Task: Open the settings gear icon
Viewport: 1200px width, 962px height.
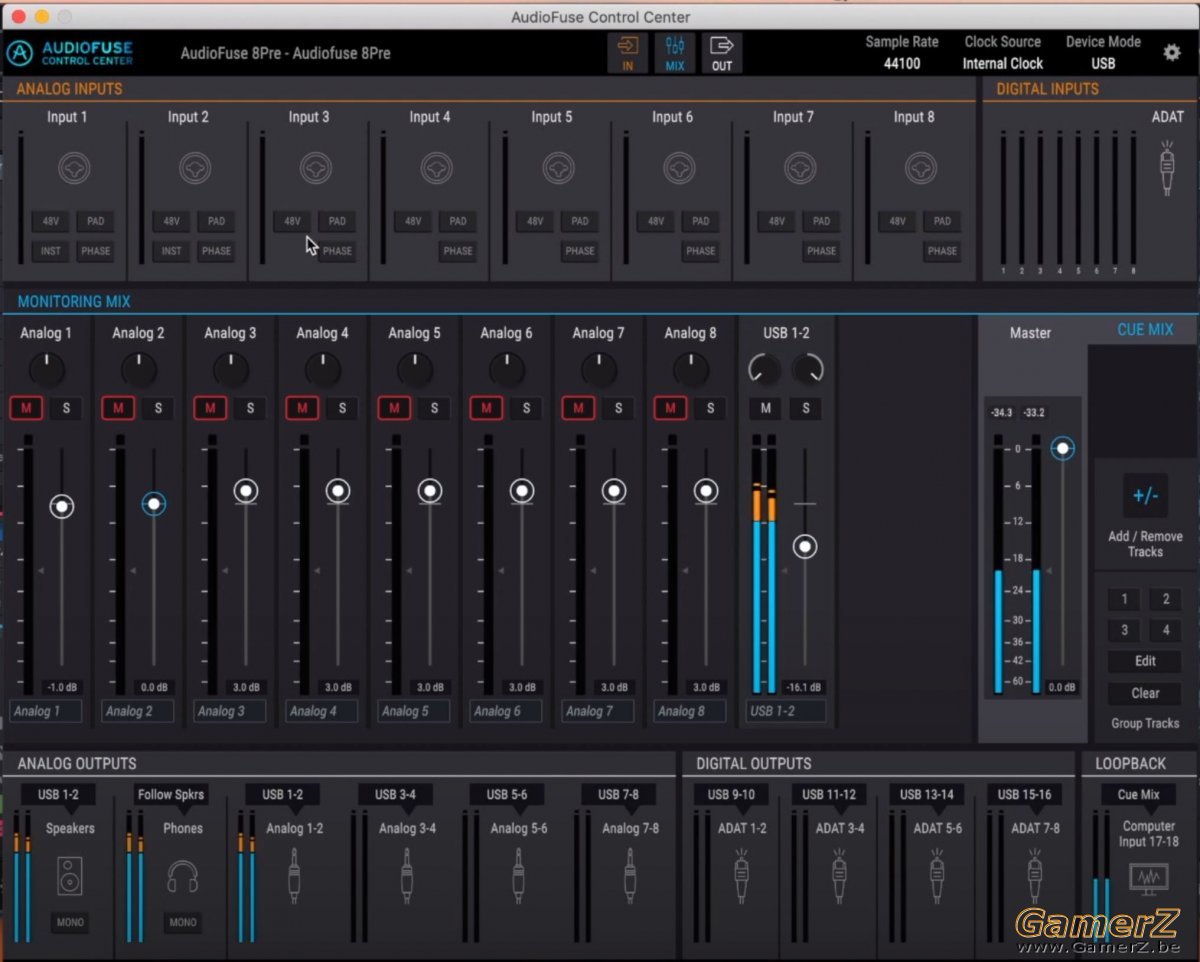Action: coord(1172,52)
